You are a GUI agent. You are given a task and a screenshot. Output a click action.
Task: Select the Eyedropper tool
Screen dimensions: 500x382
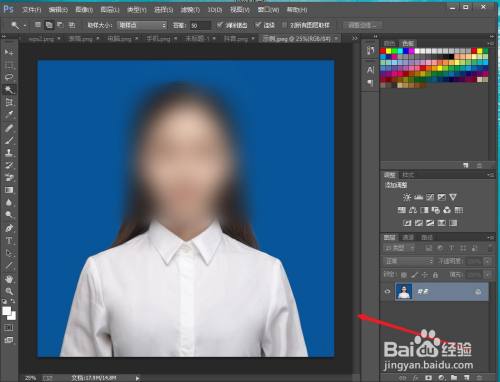(9, 114)
